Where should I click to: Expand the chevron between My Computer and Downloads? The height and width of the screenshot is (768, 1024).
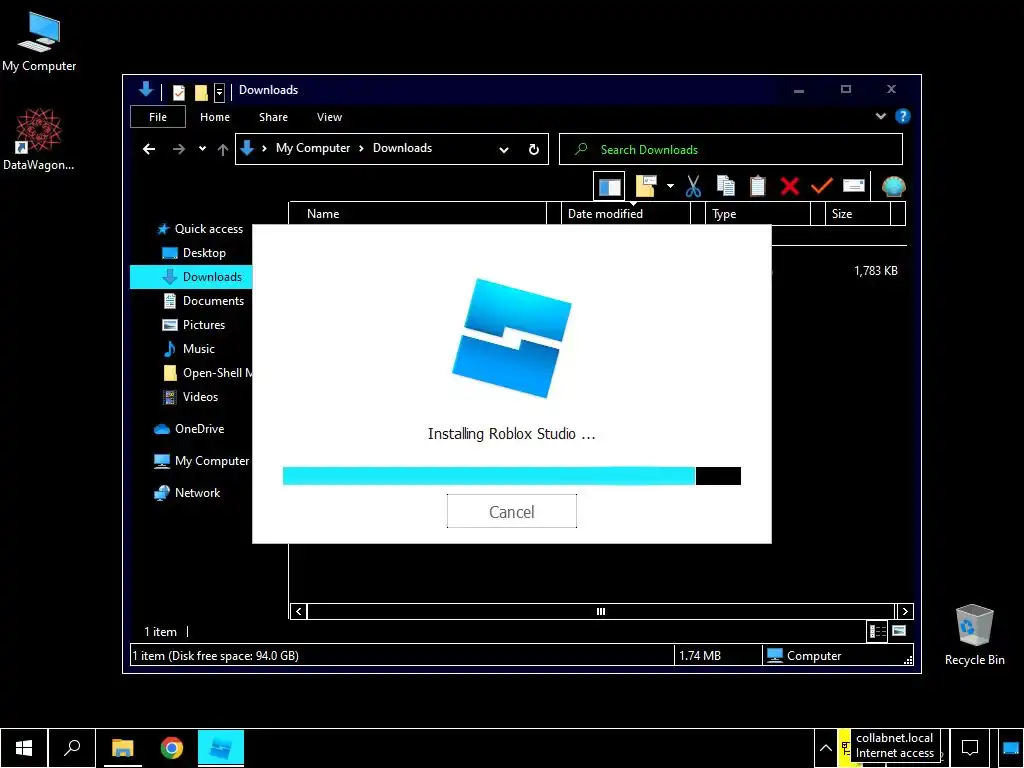point(361,148)
